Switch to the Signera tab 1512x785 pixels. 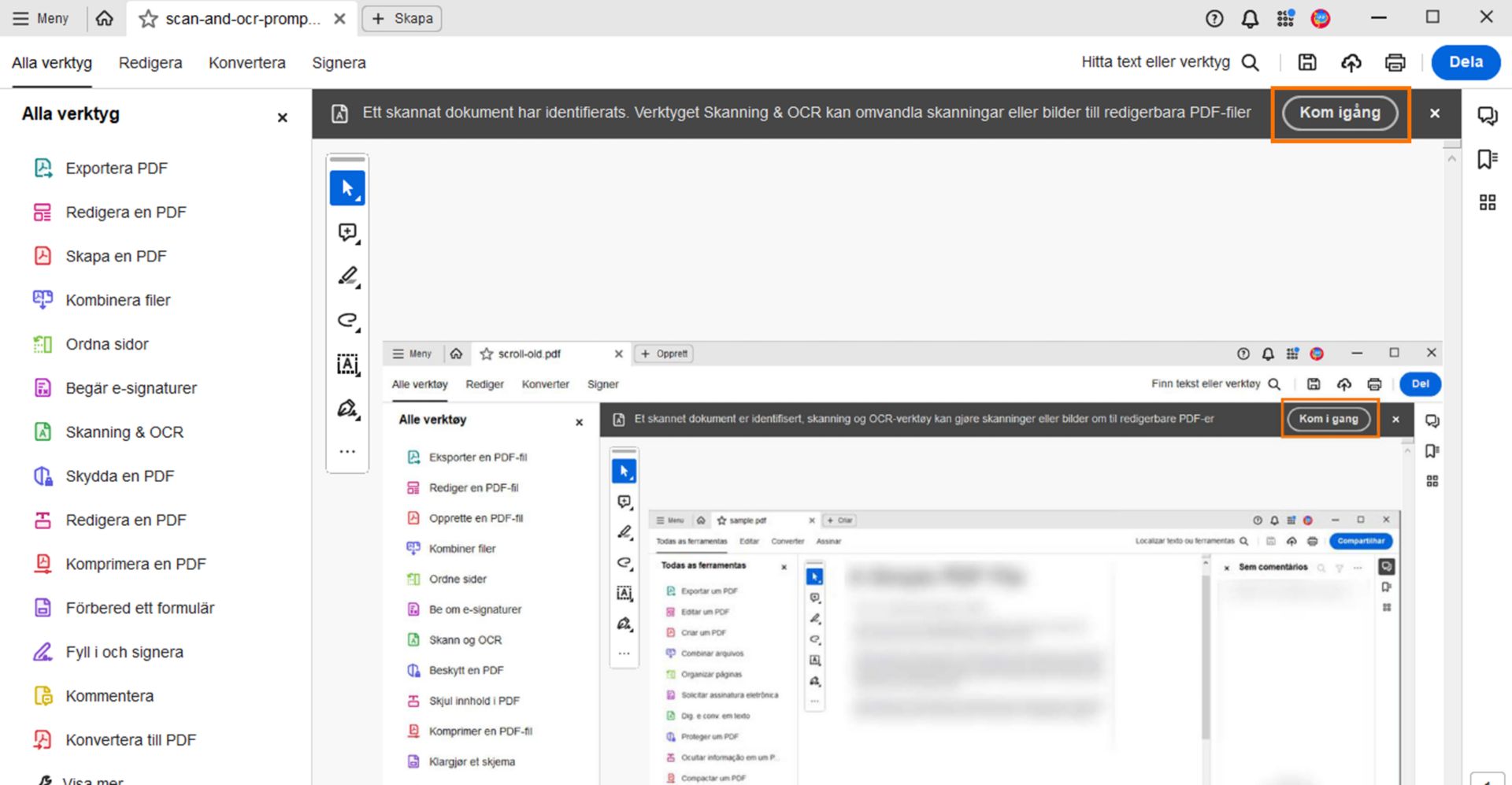(x=339, y=63)
